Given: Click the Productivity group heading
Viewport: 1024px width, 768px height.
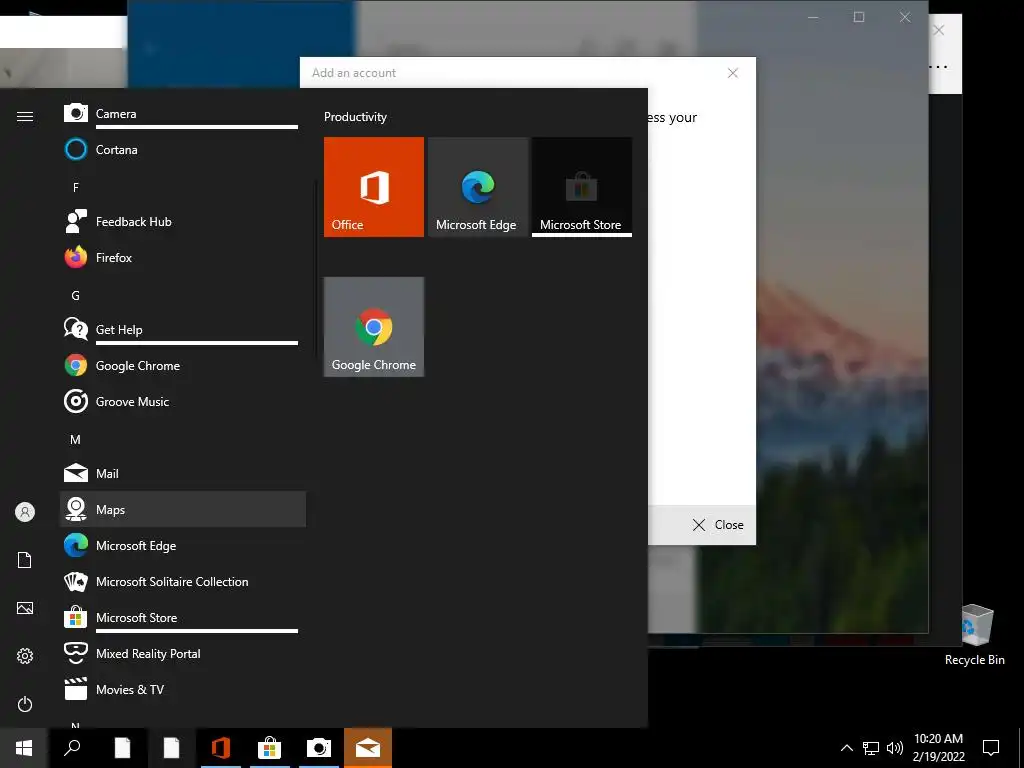Looking at the screenshot, I should click(x=355, y=117).
